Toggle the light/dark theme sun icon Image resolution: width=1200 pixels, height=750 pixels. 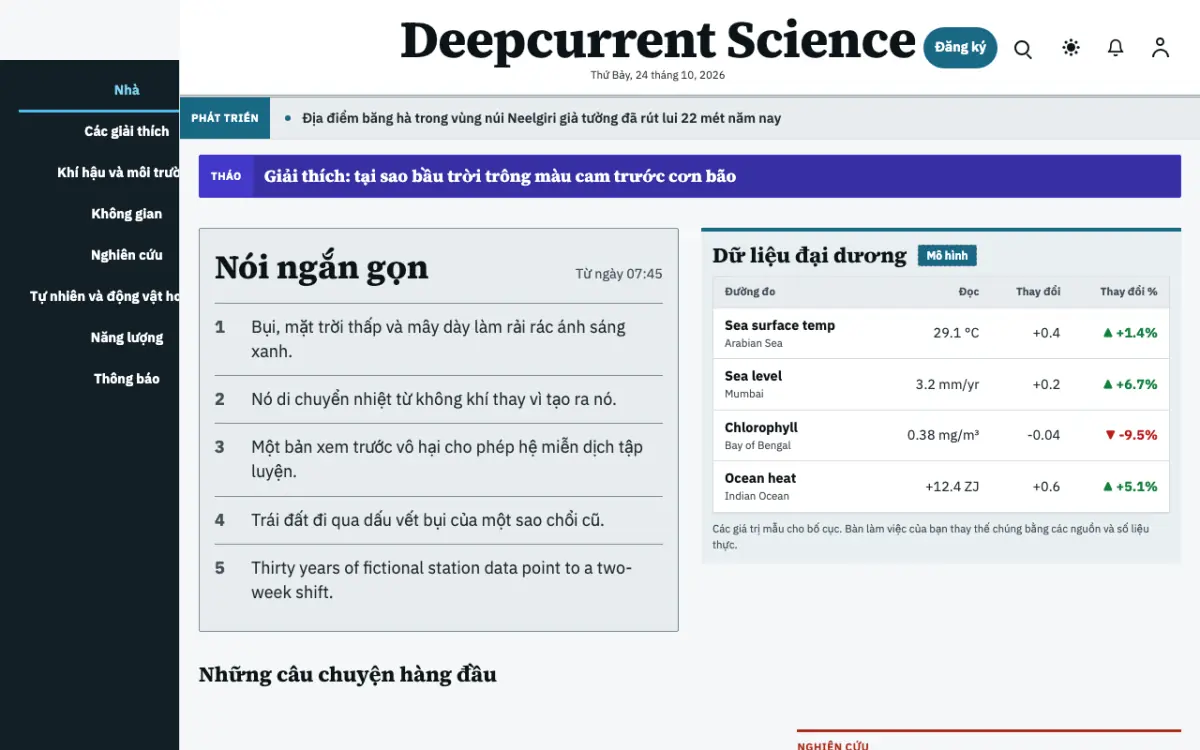tap(1071, 47)
